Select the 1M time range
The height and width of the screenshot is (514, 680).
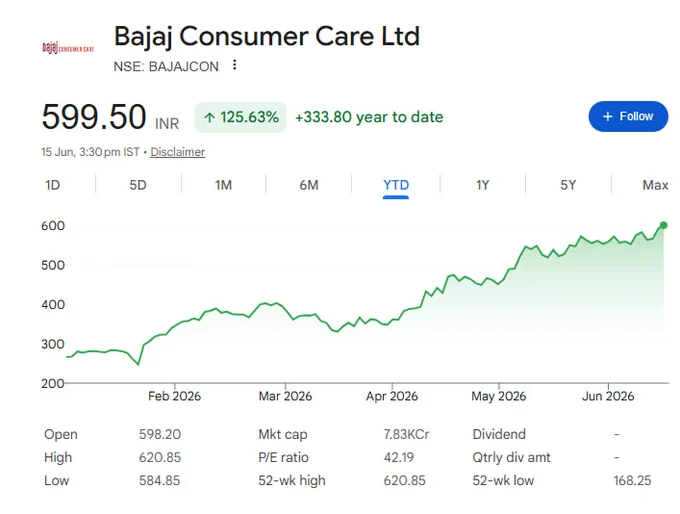[223, 185]
